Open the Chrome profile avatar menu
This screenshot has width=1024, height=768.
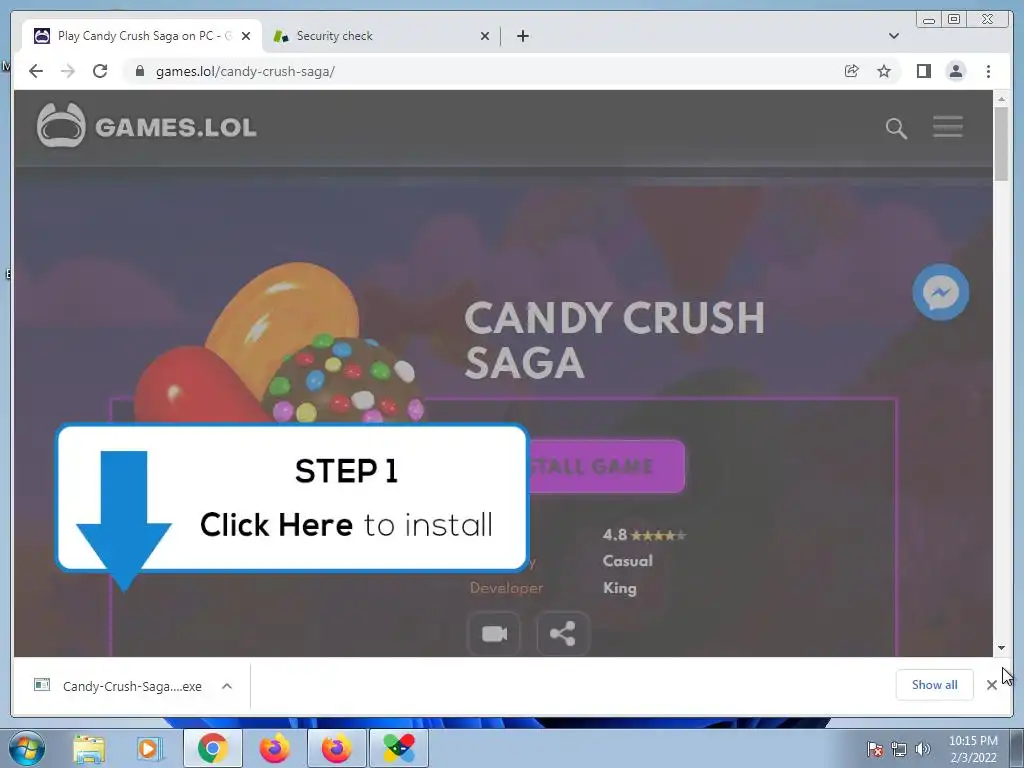click(955, 71)
